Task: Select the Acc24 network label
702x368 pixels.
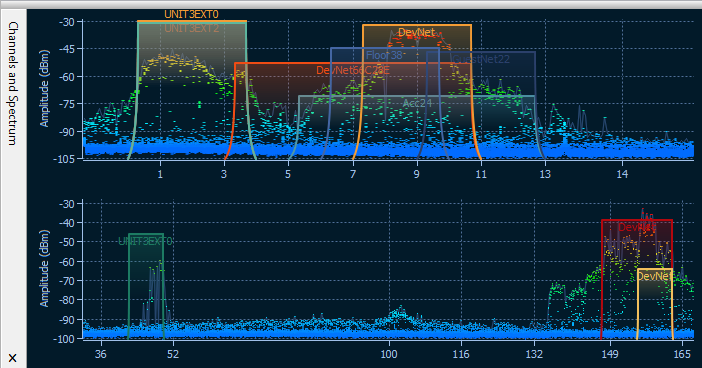Action: point(417,103)
